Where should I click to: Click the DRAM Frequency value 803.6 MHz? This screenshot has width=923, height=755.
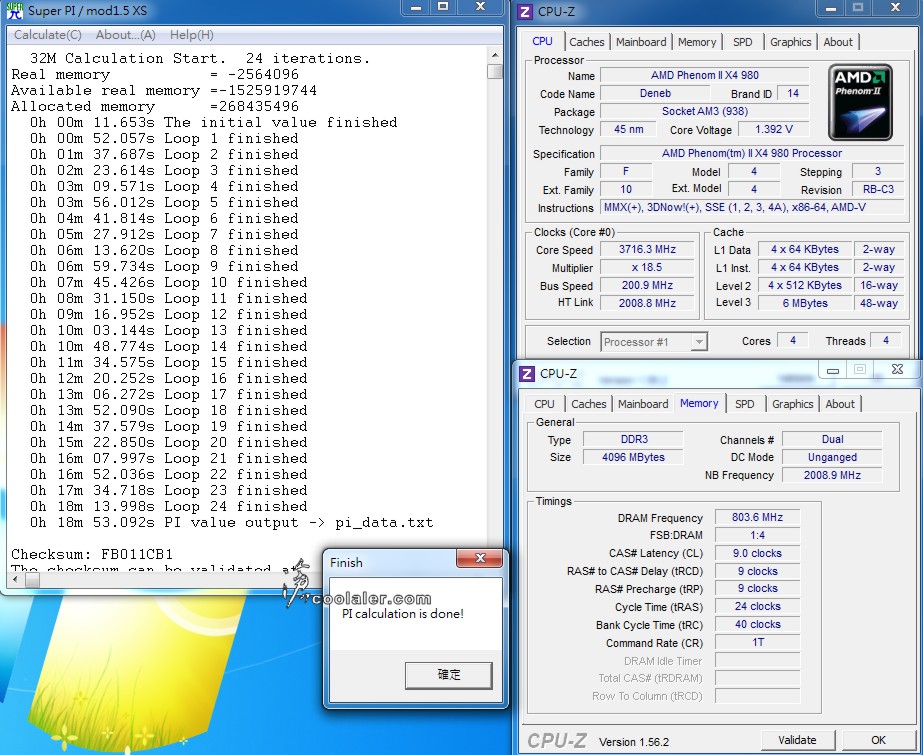(x=757, y=517)
